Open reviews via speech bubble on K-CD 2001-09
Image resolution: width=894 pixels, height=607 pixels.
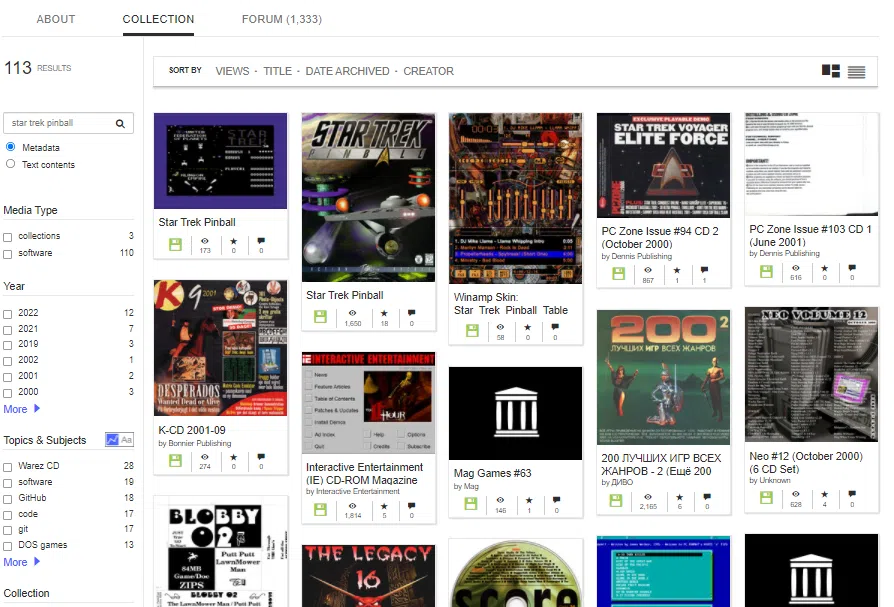pos(260,461)
